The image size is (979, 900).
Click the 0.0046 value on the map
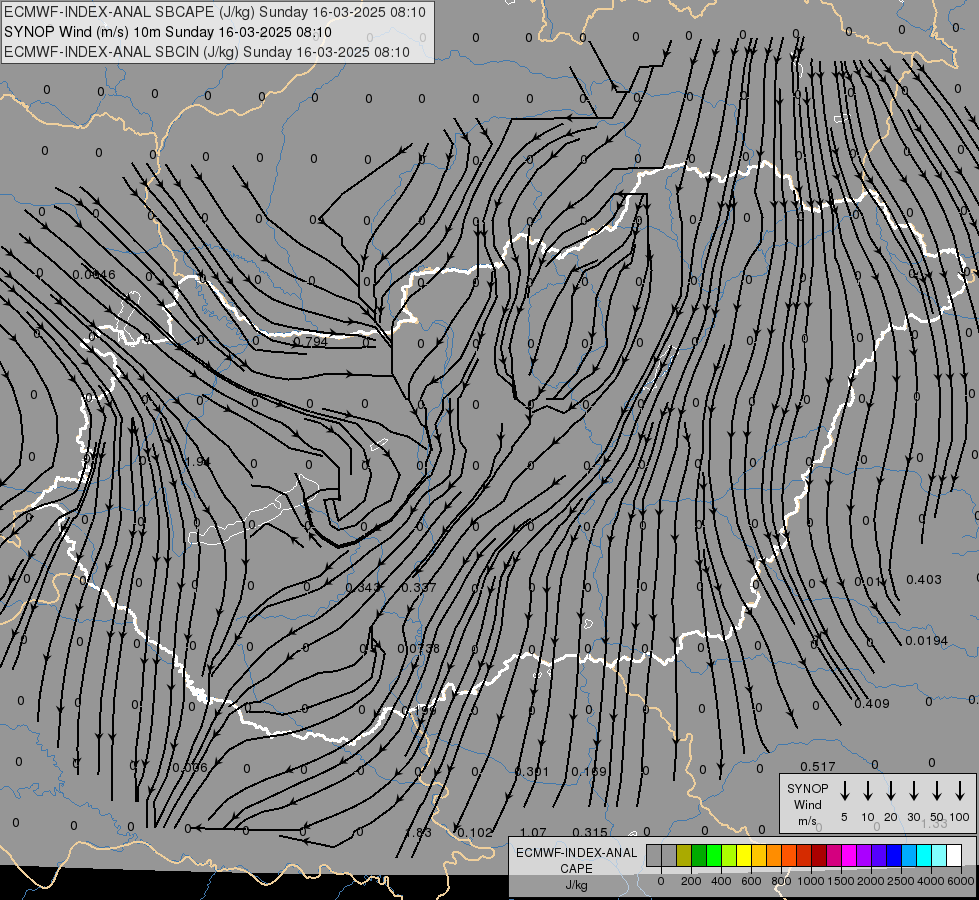pos(94,274)
